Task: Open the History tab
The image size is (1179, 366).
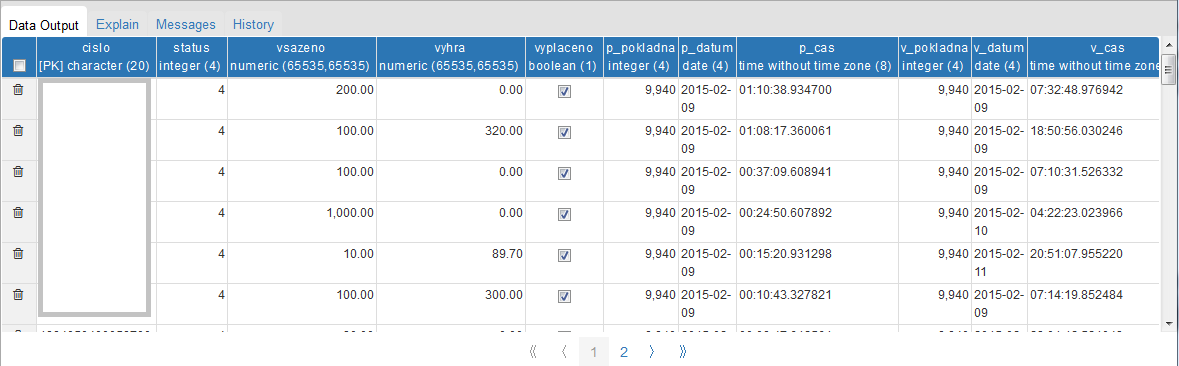Action: point(253,25)
